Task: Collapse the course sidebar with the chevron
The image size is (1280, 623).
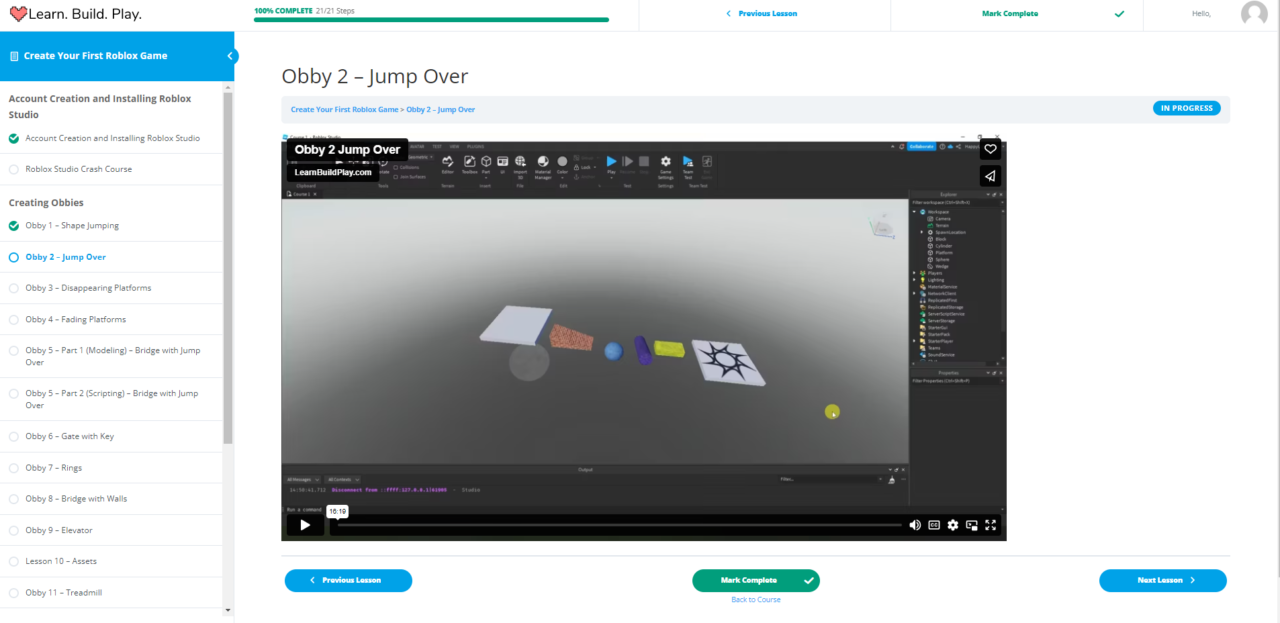Action: pyautogui.click(x=230, y=57)
